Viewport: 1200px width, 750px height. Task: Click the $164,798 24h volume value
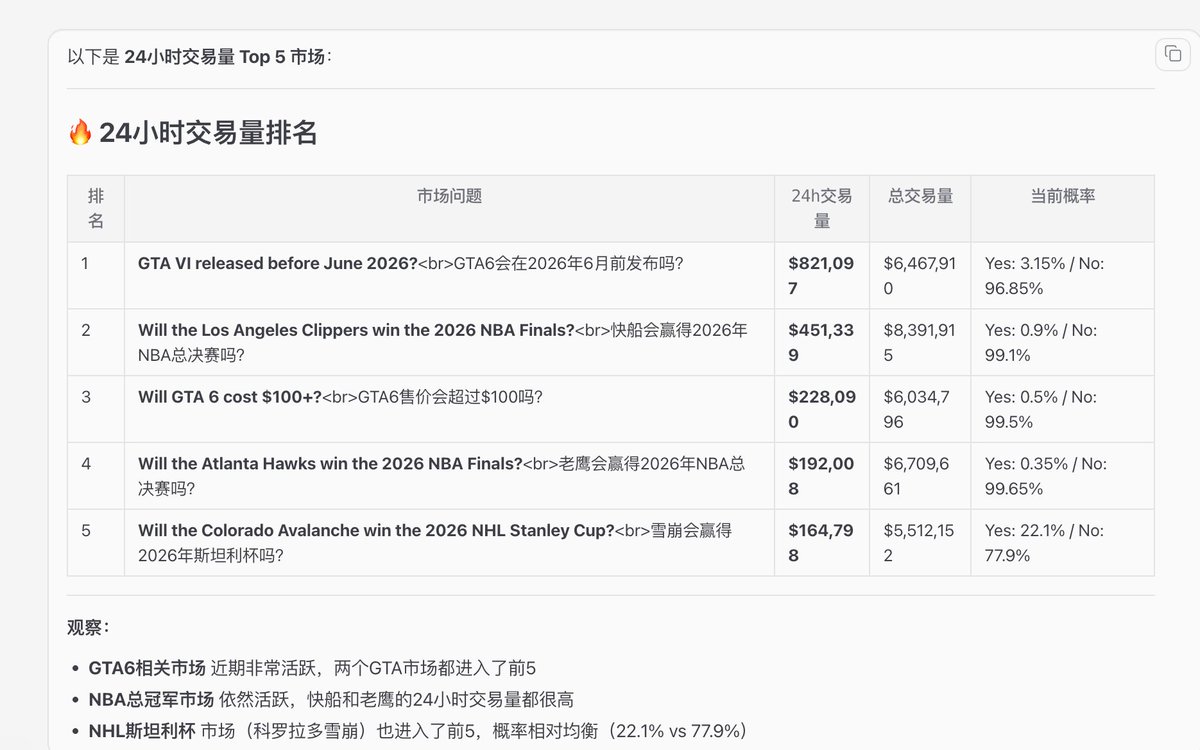tap(821, 543)
